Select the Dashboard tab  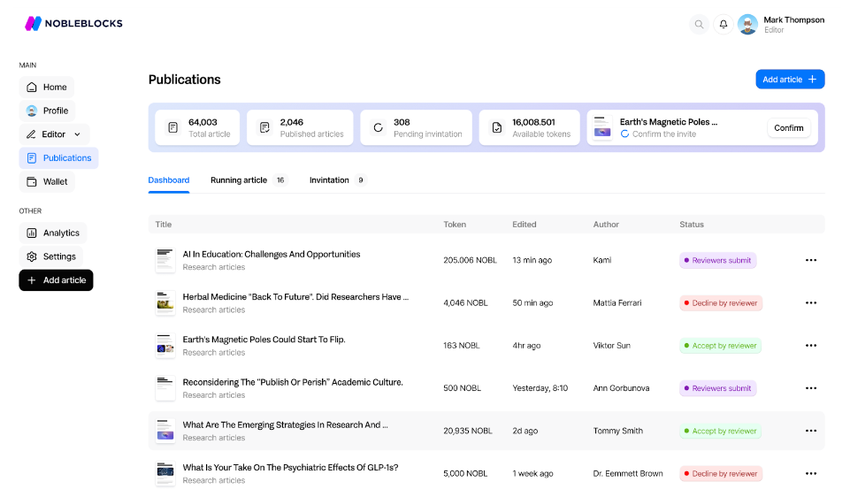point(168,180)
